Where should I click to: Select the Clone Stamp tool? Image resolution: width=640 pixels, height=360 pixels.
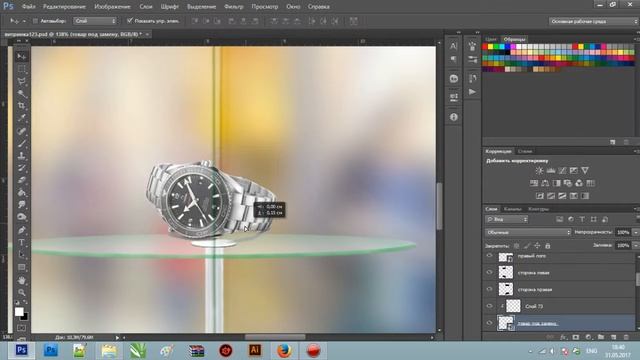(x=22, y=156)
